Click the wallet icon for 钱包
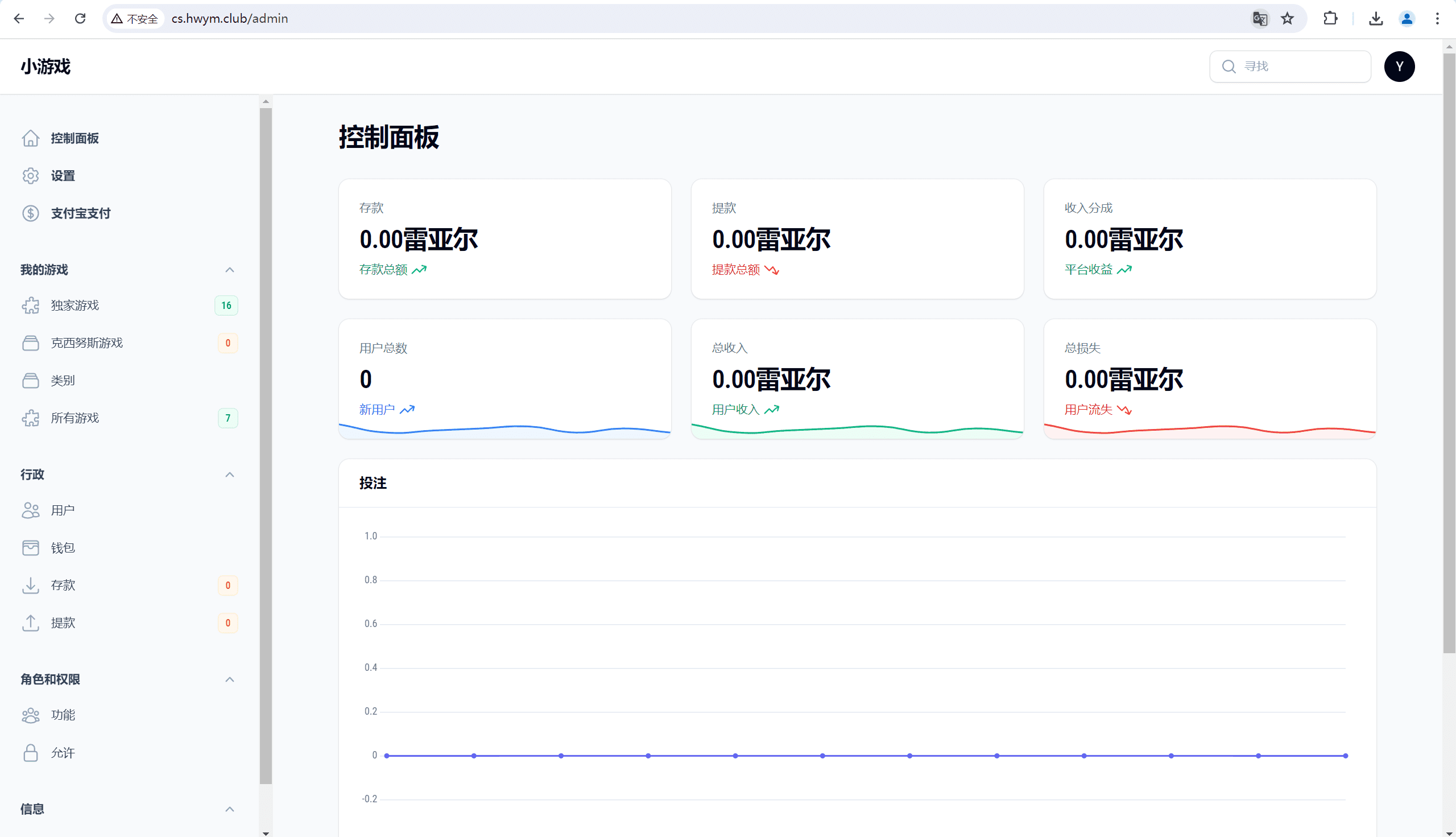This screenshot has width=1456, height=837. (x=31, y=548)
